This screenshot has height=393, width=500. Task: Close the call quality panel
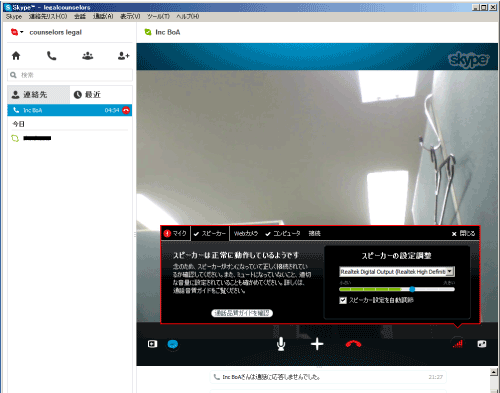[x=463, y=233]
